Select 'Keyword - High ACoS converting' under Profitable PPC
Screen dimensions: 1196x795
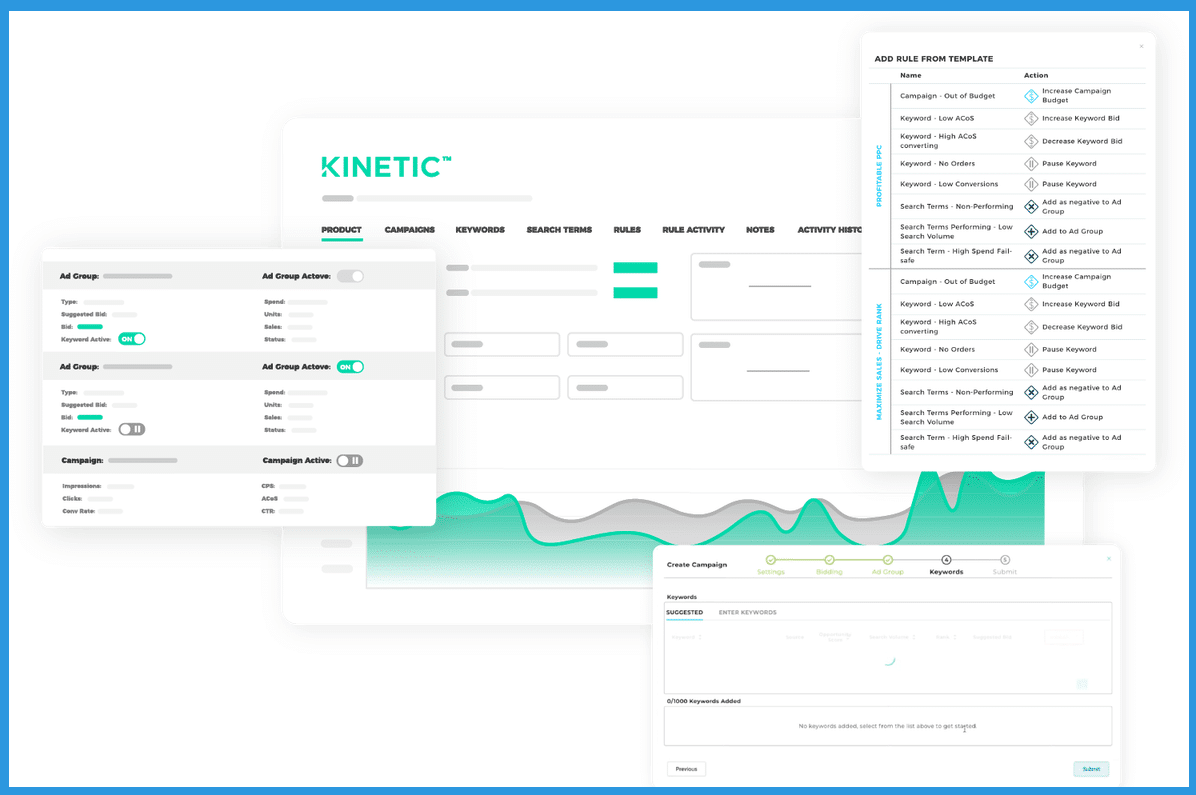point(938,141)
